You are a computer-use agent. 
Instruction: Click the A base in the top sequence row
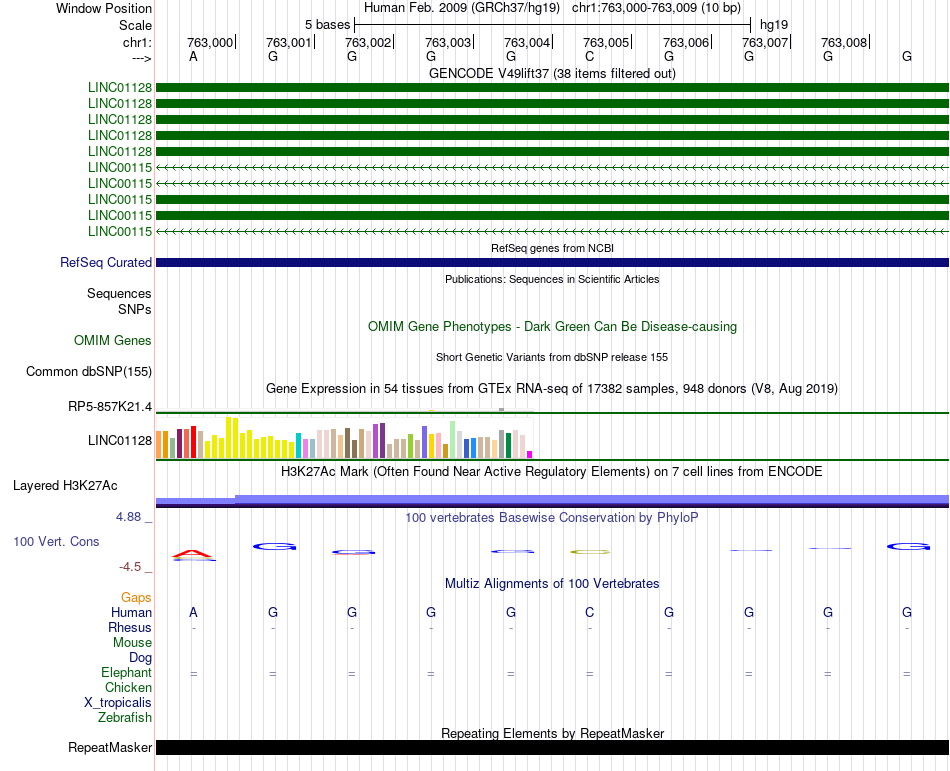point(193,56)
